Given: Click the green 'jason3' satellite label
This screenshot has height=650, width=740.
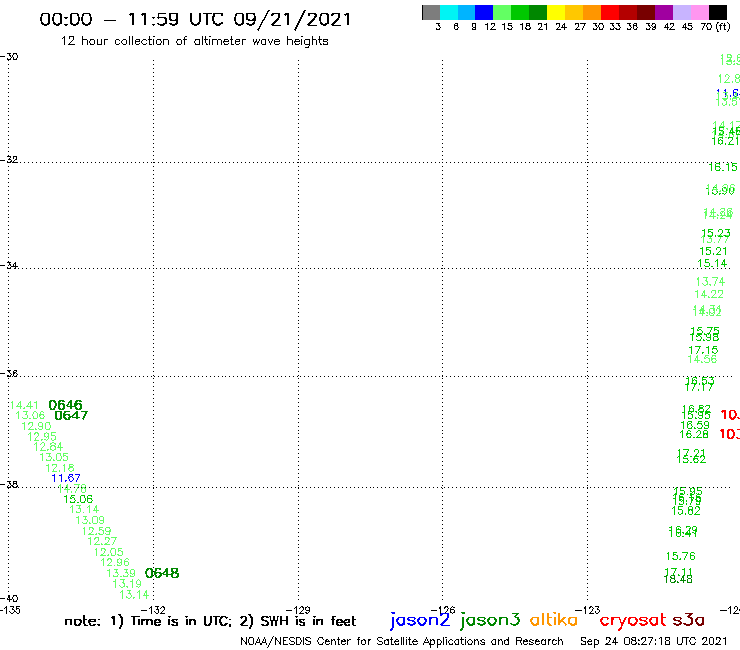Looking at the screenshot, I should [x=490, y=620].
